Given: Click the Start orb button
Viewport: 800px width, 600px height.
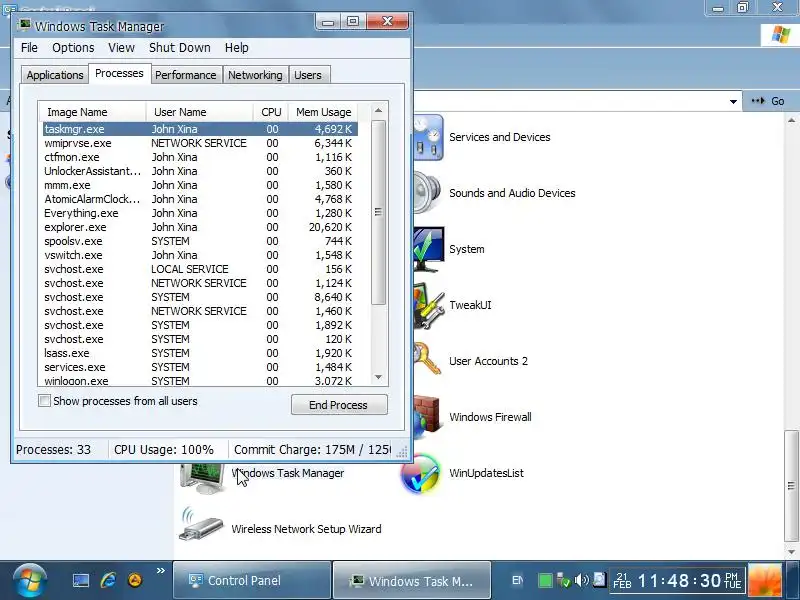Looking at the screenshot, I should pos(30,581).
